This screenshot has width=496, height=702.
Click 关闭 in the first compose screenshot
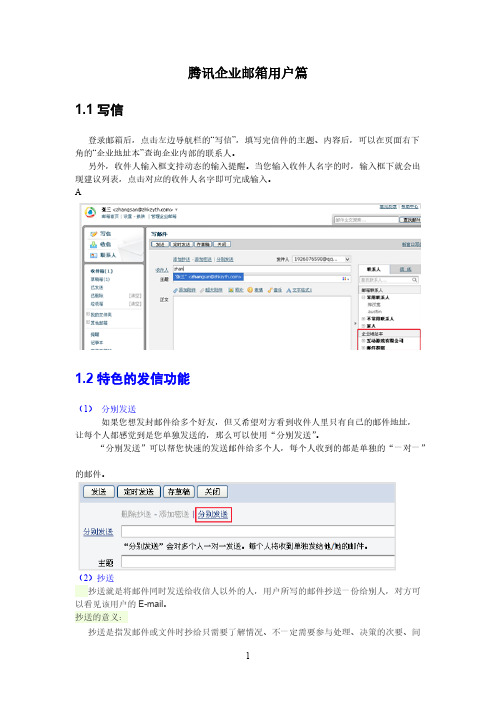coord(222,244)
